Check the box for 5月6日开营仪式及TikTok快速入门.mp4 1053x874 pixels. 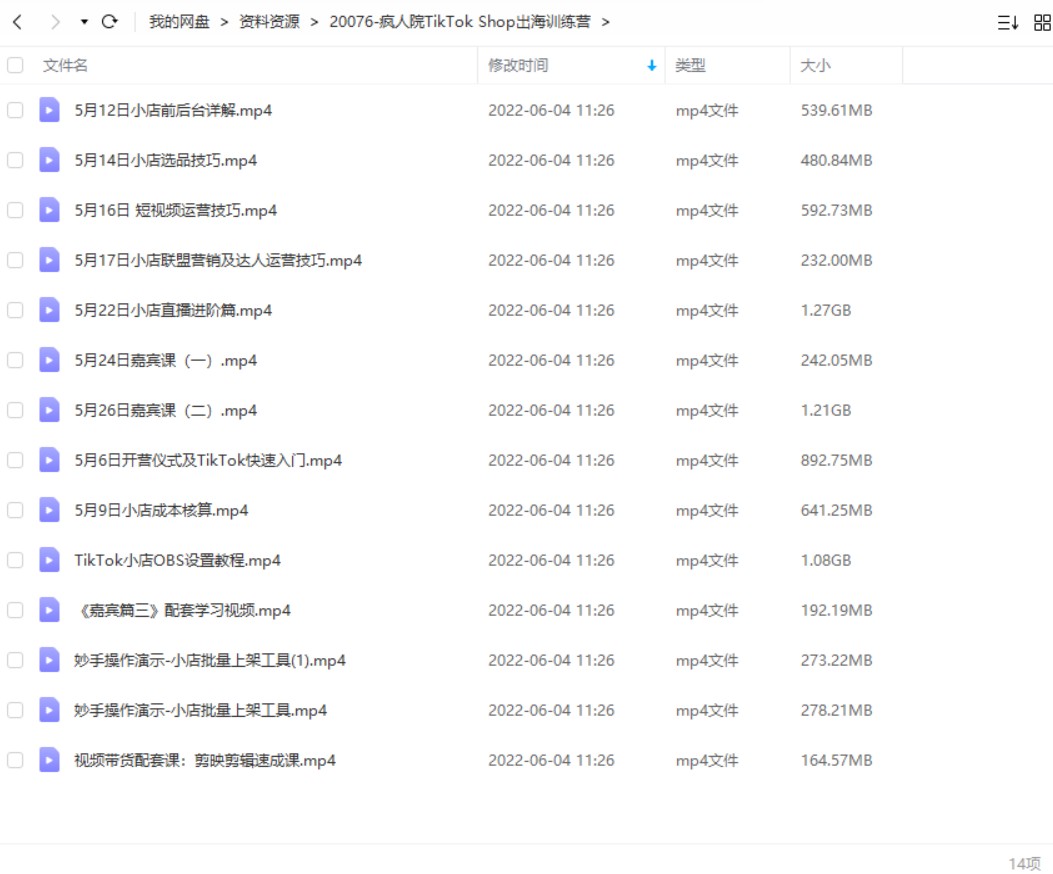[15, 460]
